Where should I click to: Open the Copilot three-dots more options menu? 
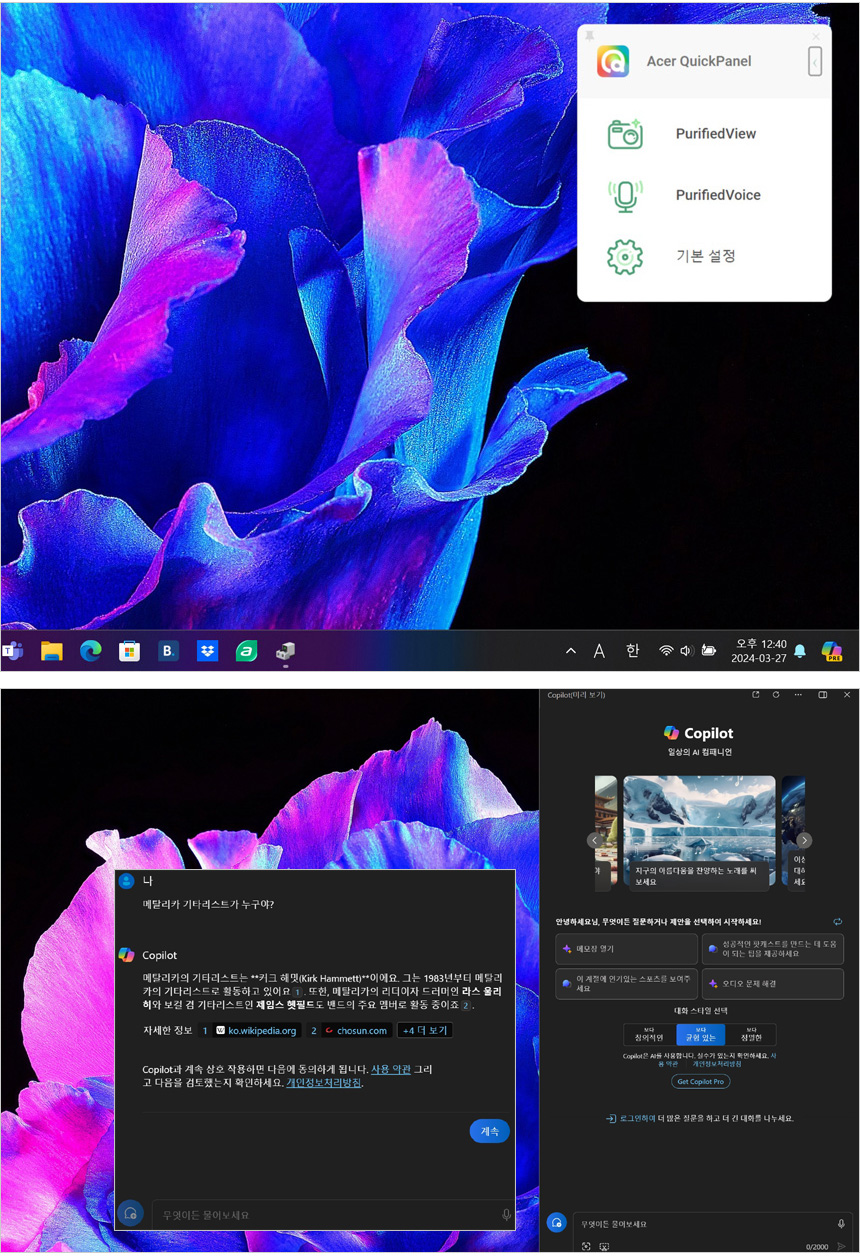(x=798, y=695)
